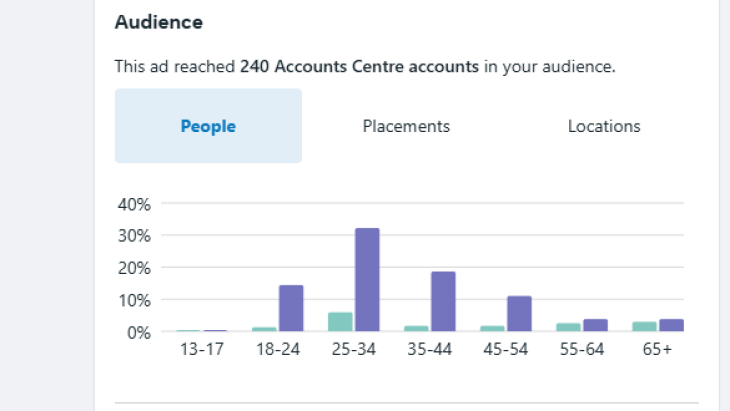Click the teal bar for 45-54
The width and height of the screenshot is (730, 411).
(x=492, y=329)
